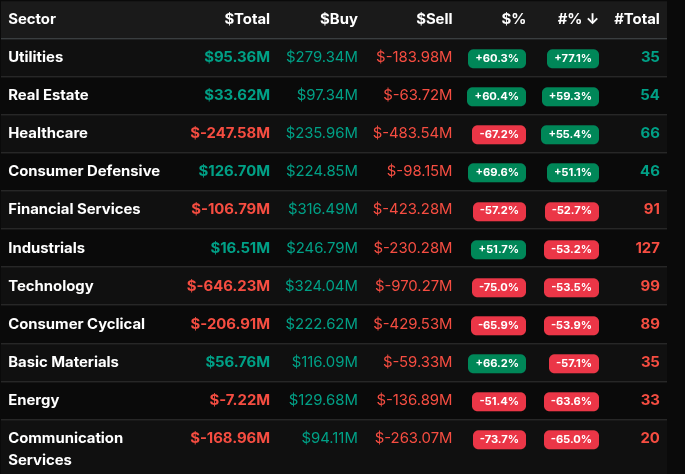
Task: Open the Financial Services sector
Action: [x=74, y=209]
